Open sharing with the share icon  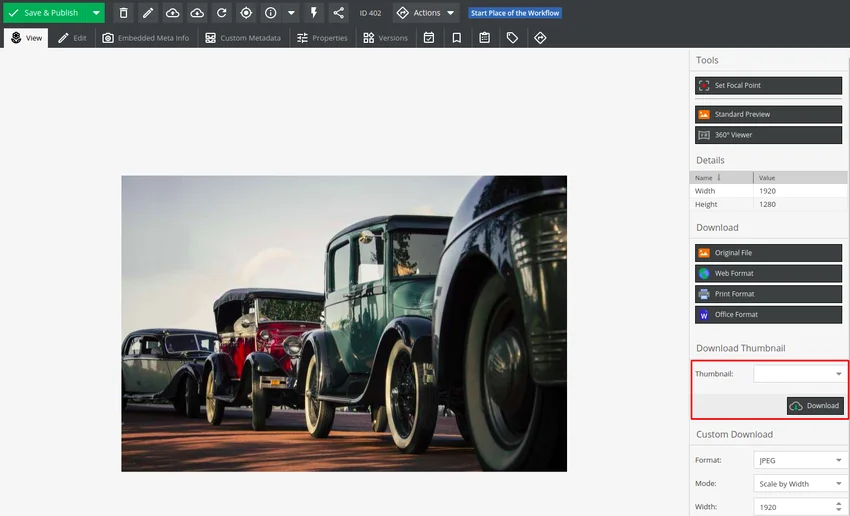[338, 12]
